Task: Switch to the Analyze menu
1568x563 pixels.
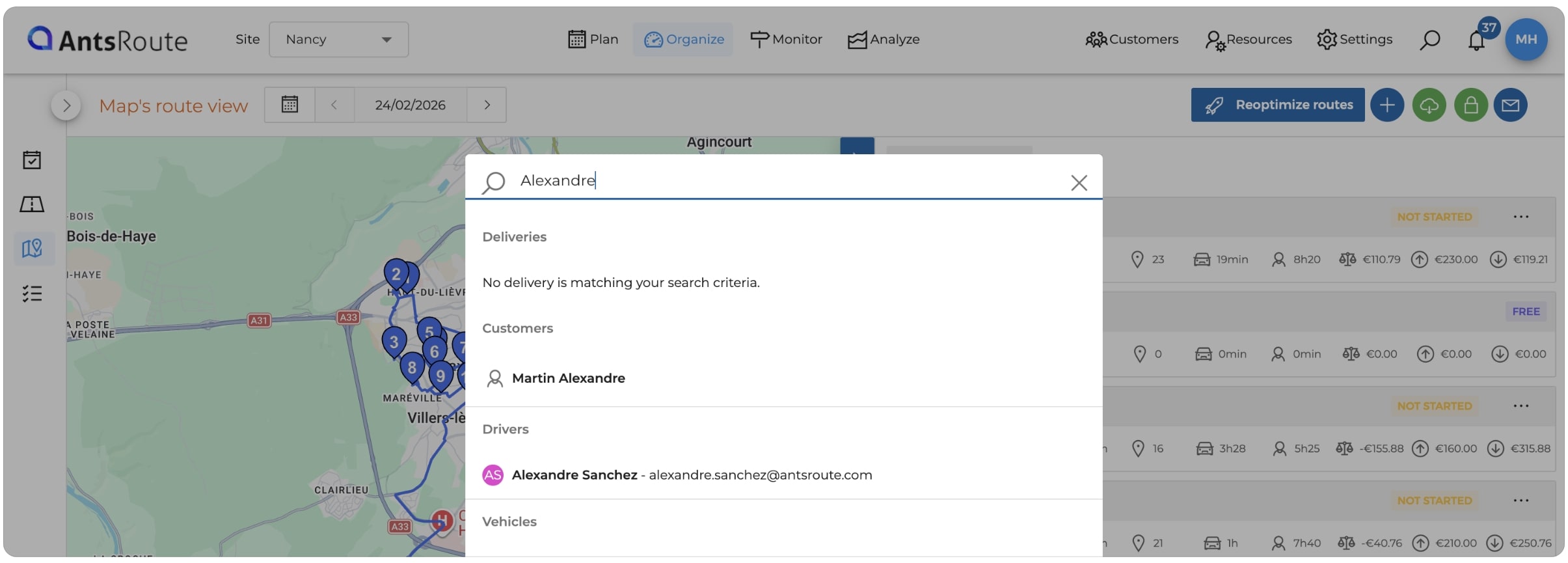Action: pyautogui.click(x=884, y=39)
